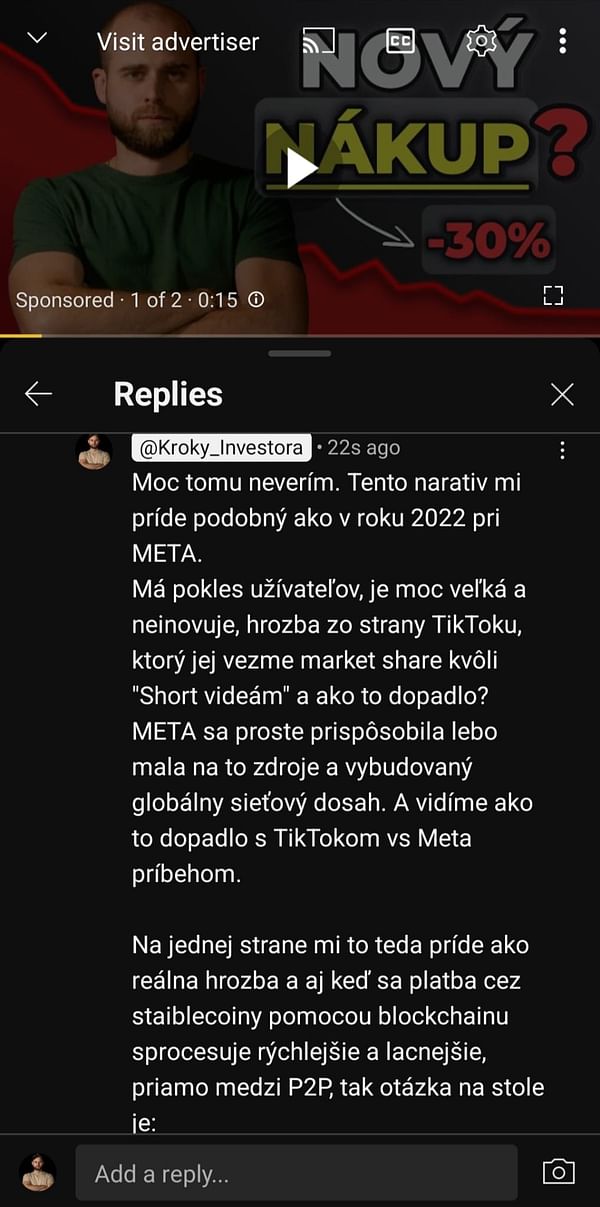Open the @Kroky_Investora channel name
The image size is (600, 1207).
point(222,448)
